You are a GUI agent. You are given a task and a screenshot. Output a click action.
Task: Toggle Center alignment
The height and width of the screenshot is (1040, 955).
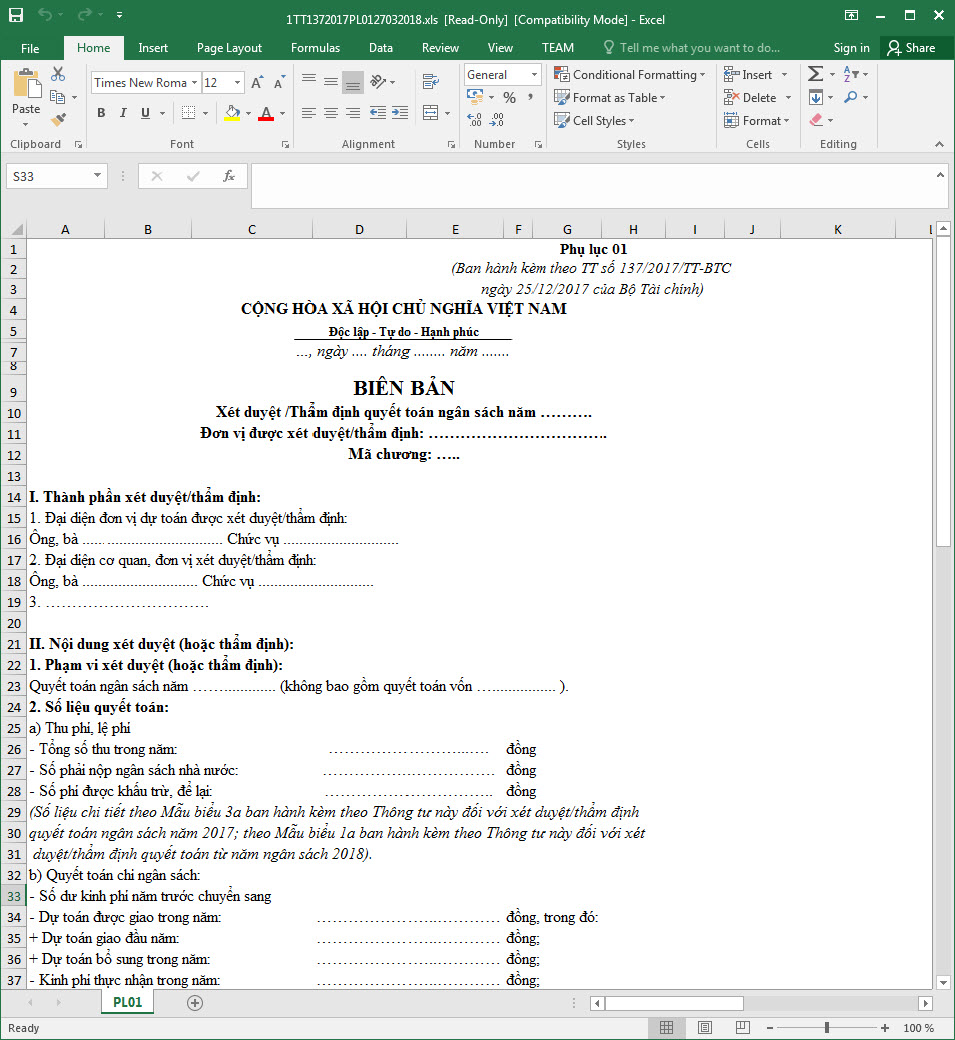pos(331,113)
